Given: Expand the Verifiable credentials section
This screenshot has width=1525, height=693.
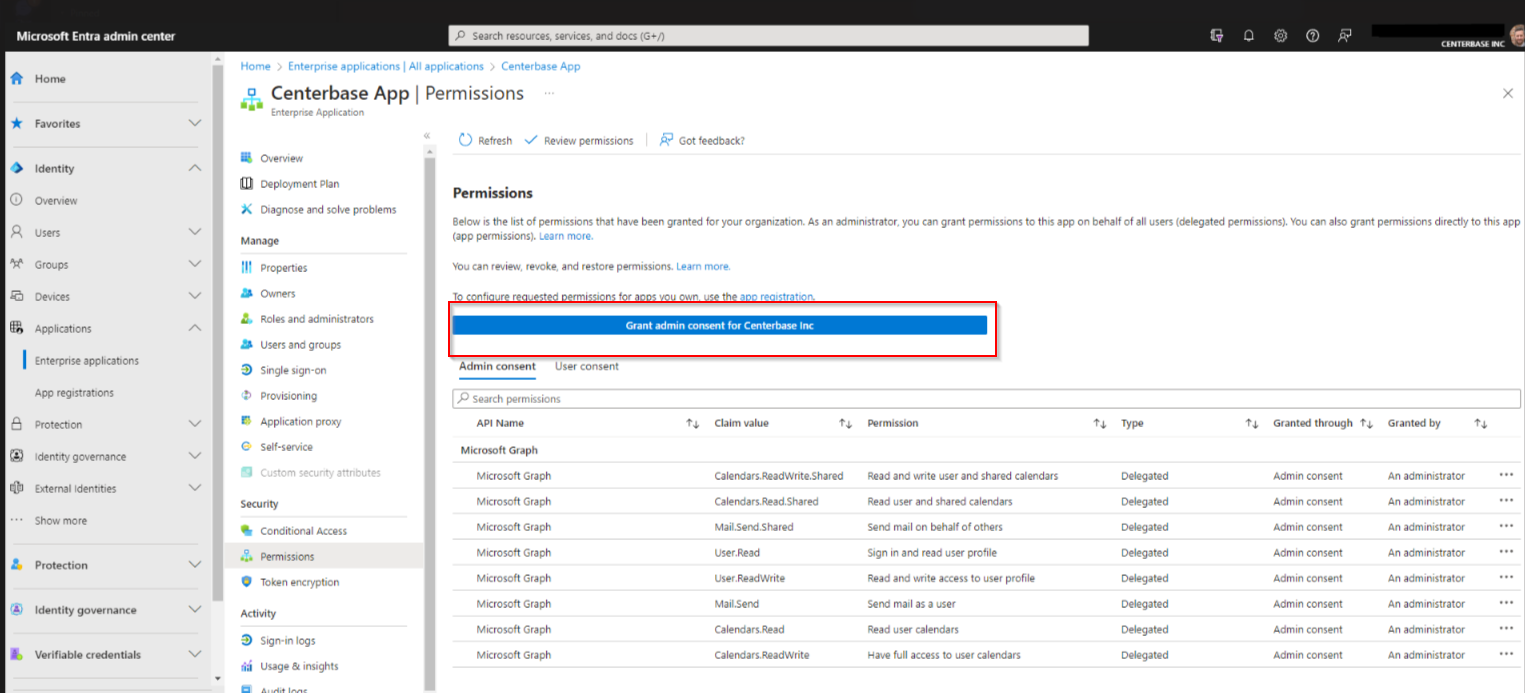Looking at the screenshot, I should (x=195, y=654).
